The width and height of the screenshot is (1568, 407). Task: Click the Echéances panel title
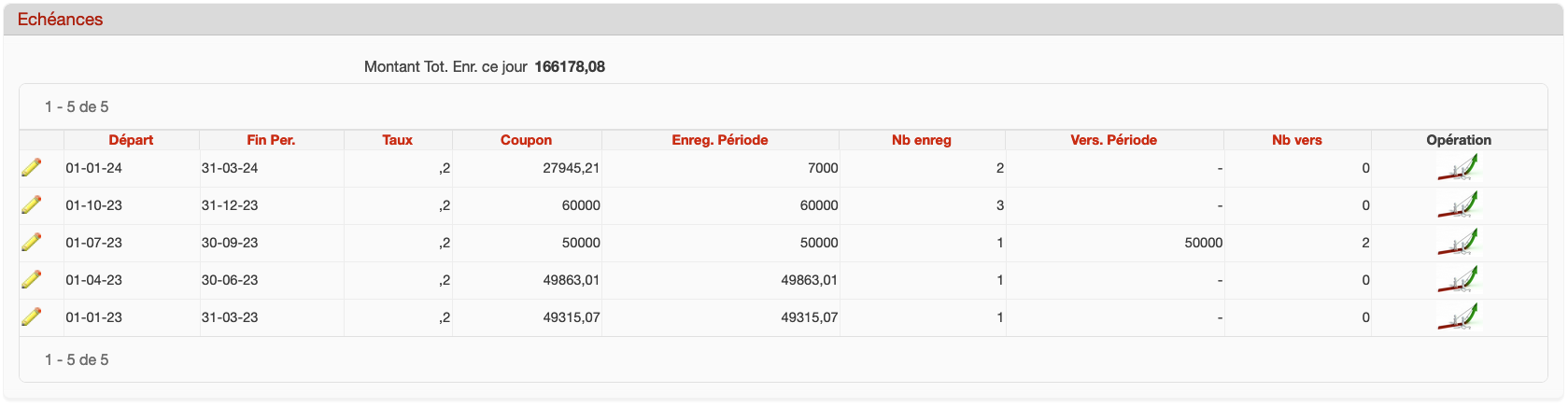coord(61,20)
